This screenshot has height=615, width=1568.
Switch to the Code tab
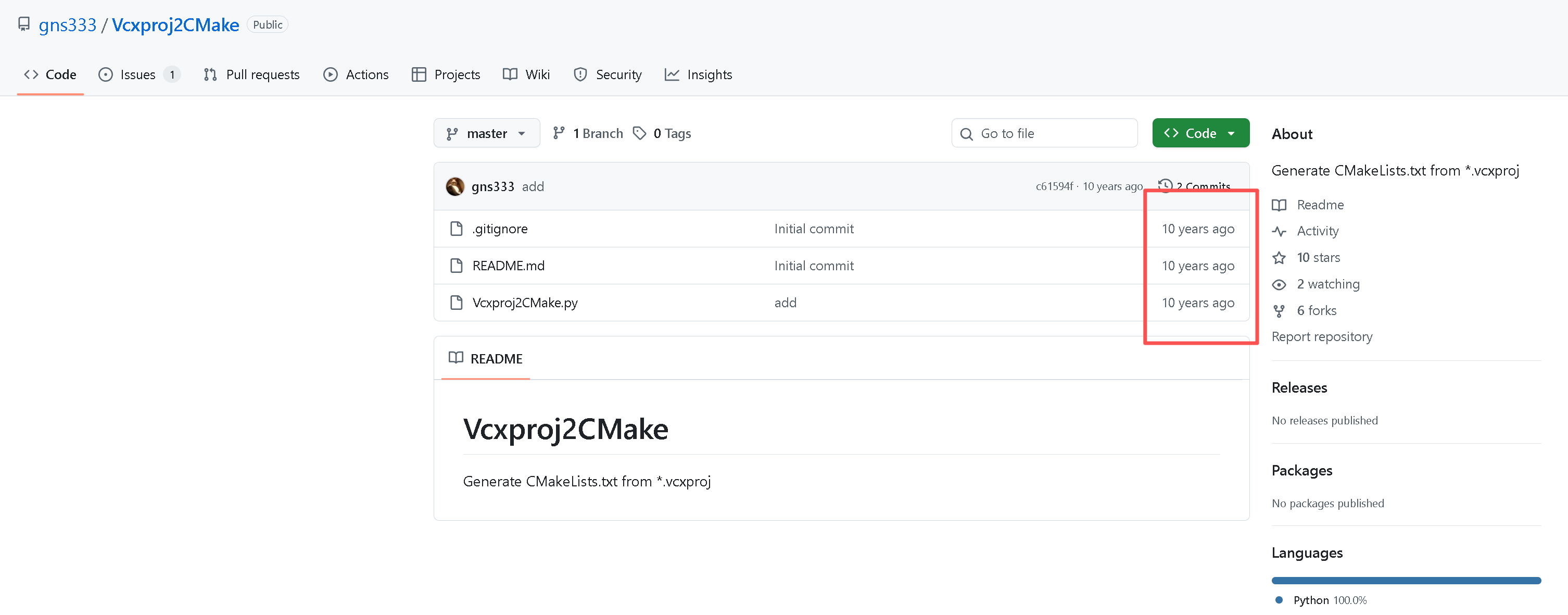click(50, 74)
